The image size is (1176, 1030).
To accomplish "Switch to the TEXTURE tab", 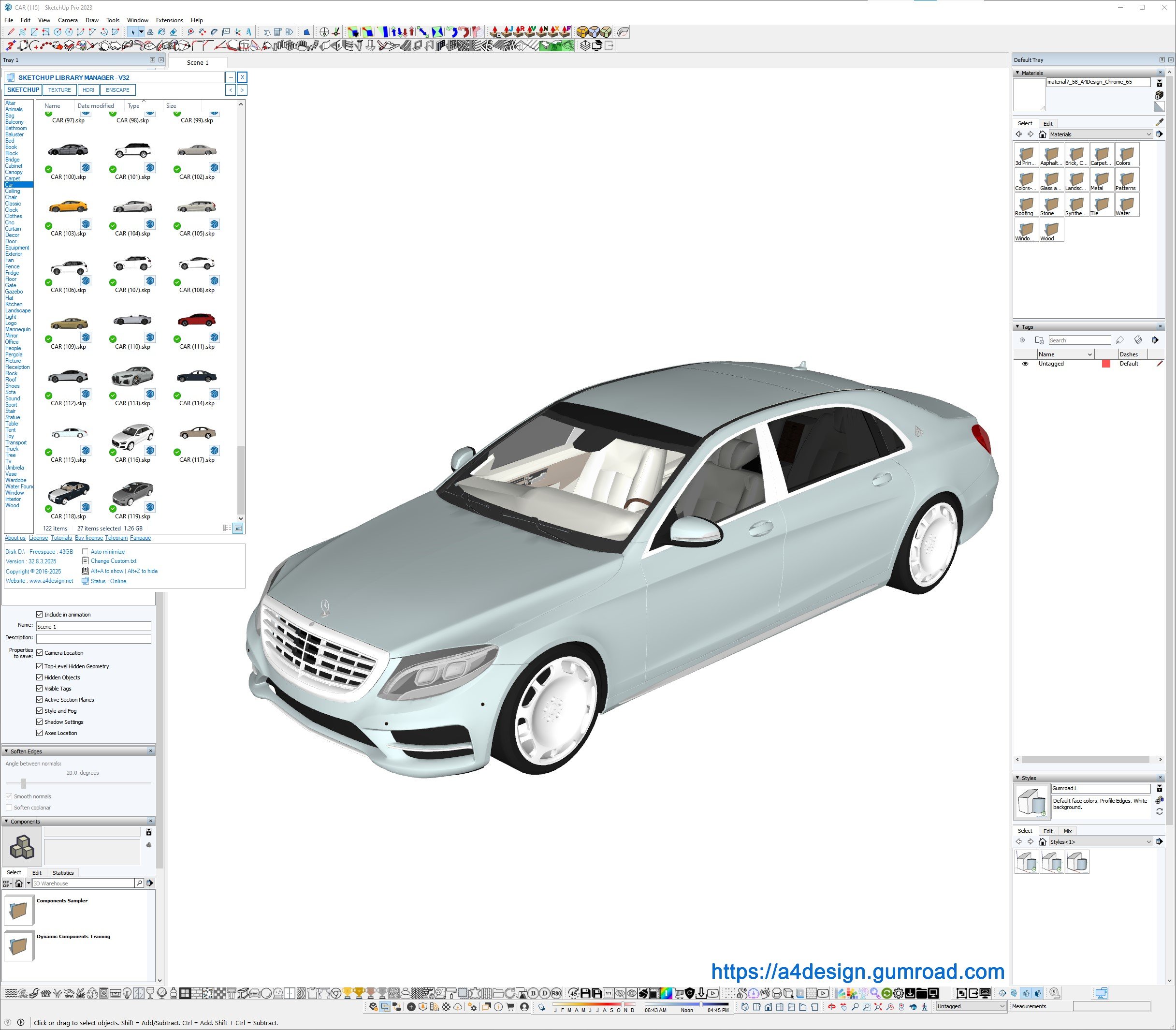I will (59, 90).
